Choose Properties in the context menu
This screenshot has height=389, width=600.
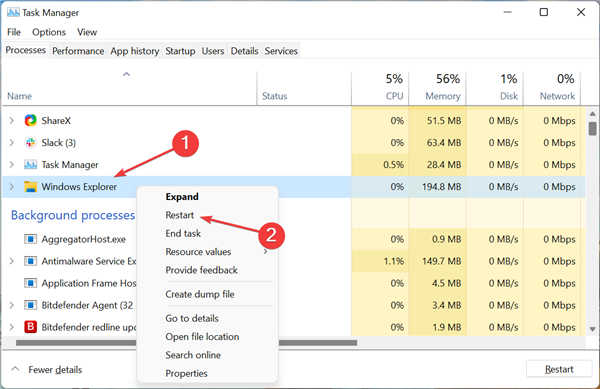186,373
